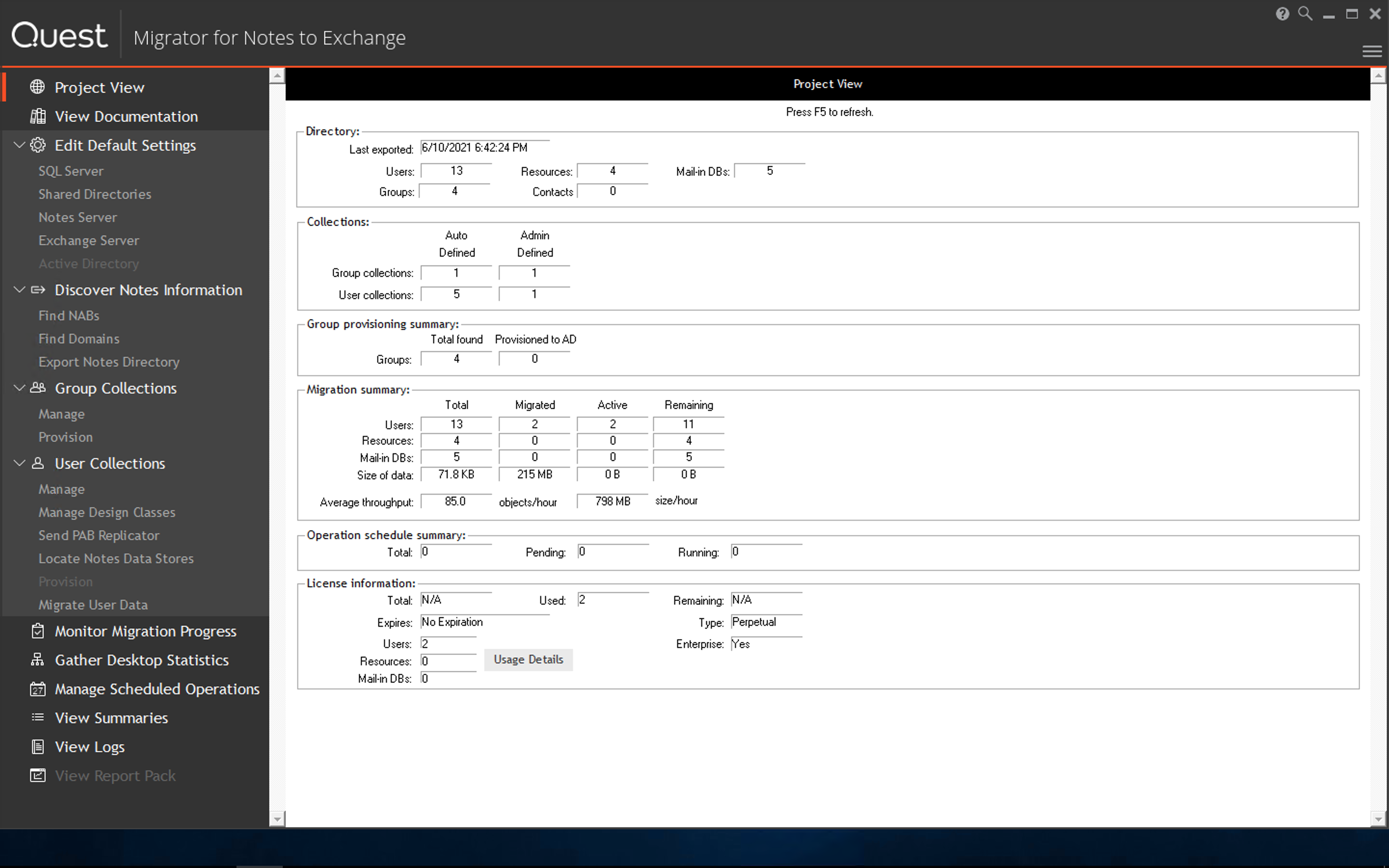Click the Project View globe icon
This screenshot has height=868, width=1389.
37,87
